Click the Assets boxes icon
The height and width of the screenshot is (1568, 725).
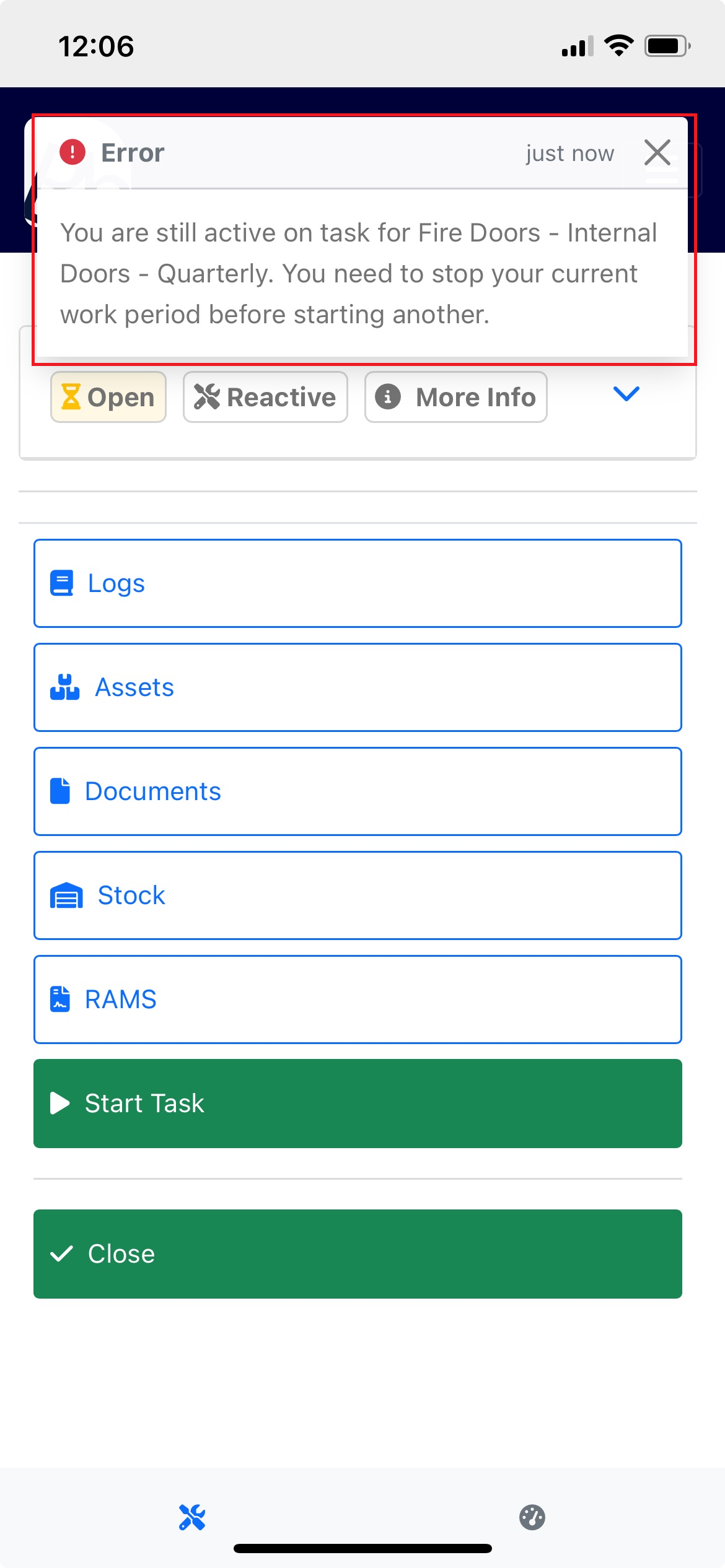coord(64,687)
